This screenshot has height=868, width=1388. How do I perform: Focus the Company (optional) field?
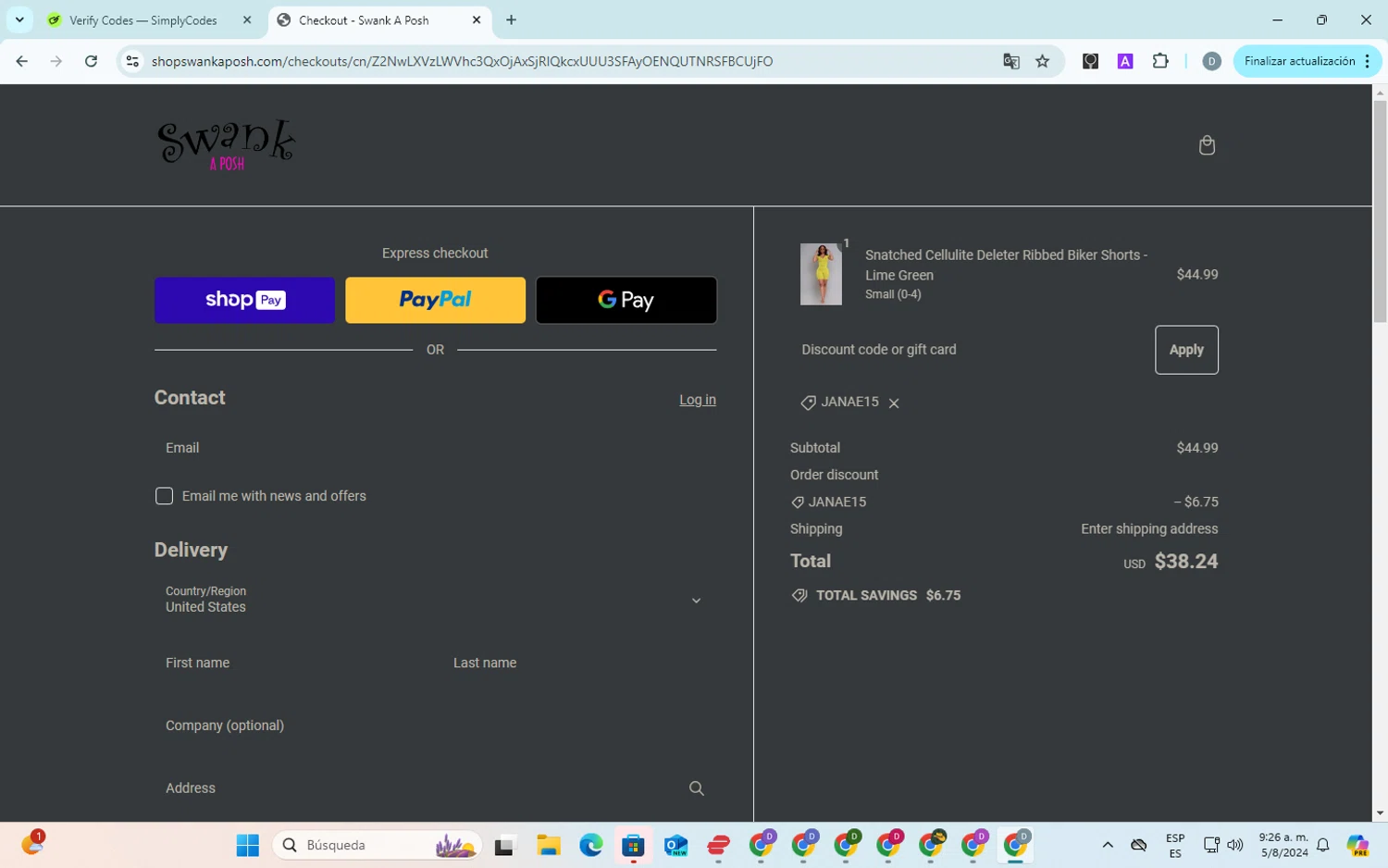pos(435,725)
